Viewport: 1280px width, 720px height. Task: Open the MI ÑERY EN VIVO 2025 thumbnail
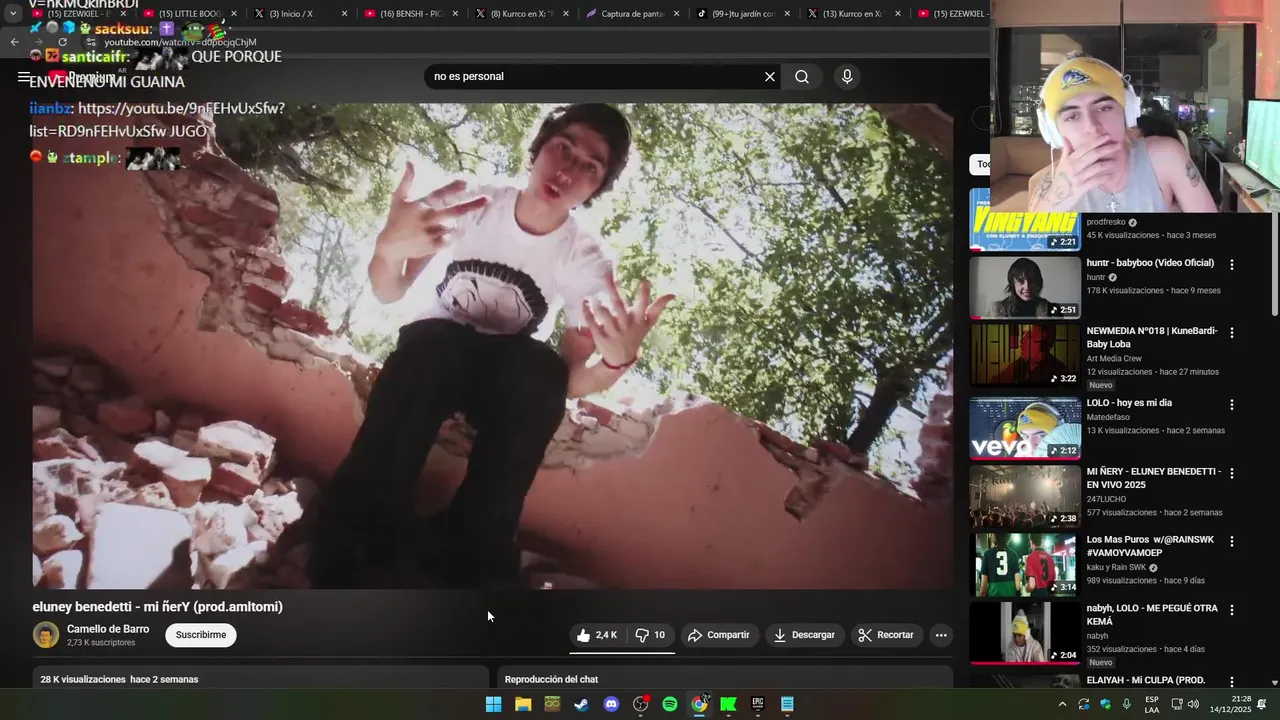(1025, 495)
